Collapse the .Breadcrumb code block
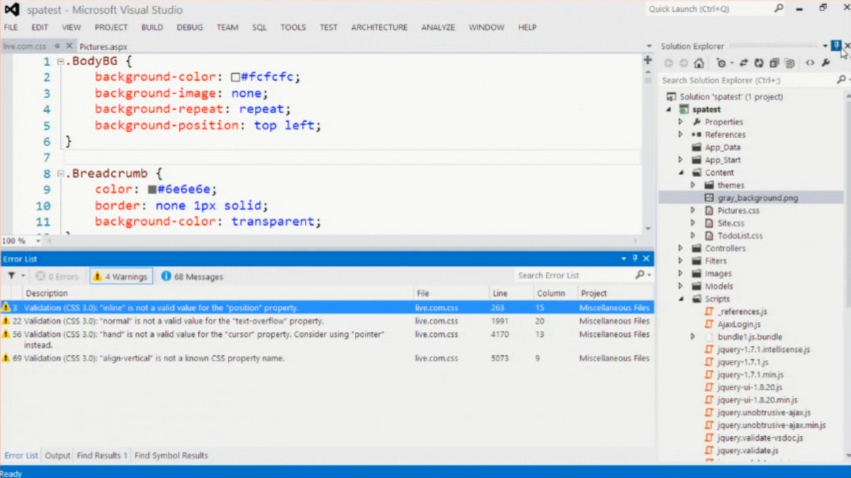Image resolution: width=851 pixels, height=478 pixels. click(61, 174)
